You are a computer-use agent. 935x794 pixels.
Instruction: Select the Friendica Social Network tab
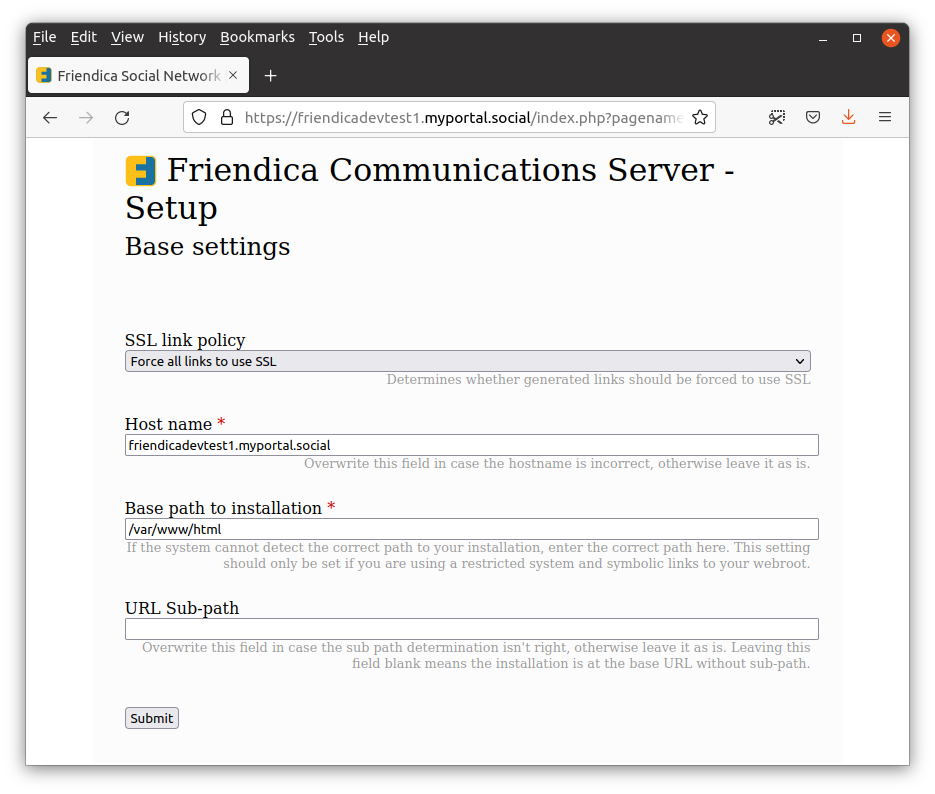pos(128,76)
